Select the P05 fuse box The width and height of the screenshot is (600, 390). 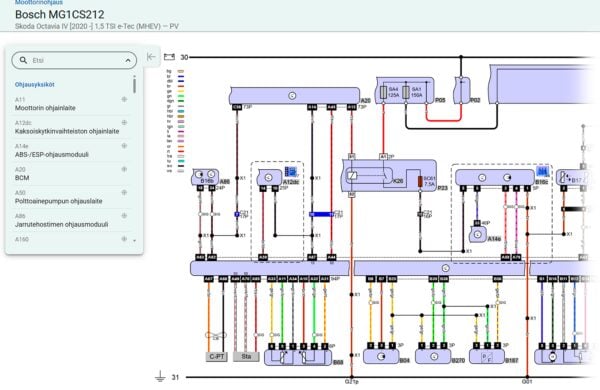click(405, 90)
